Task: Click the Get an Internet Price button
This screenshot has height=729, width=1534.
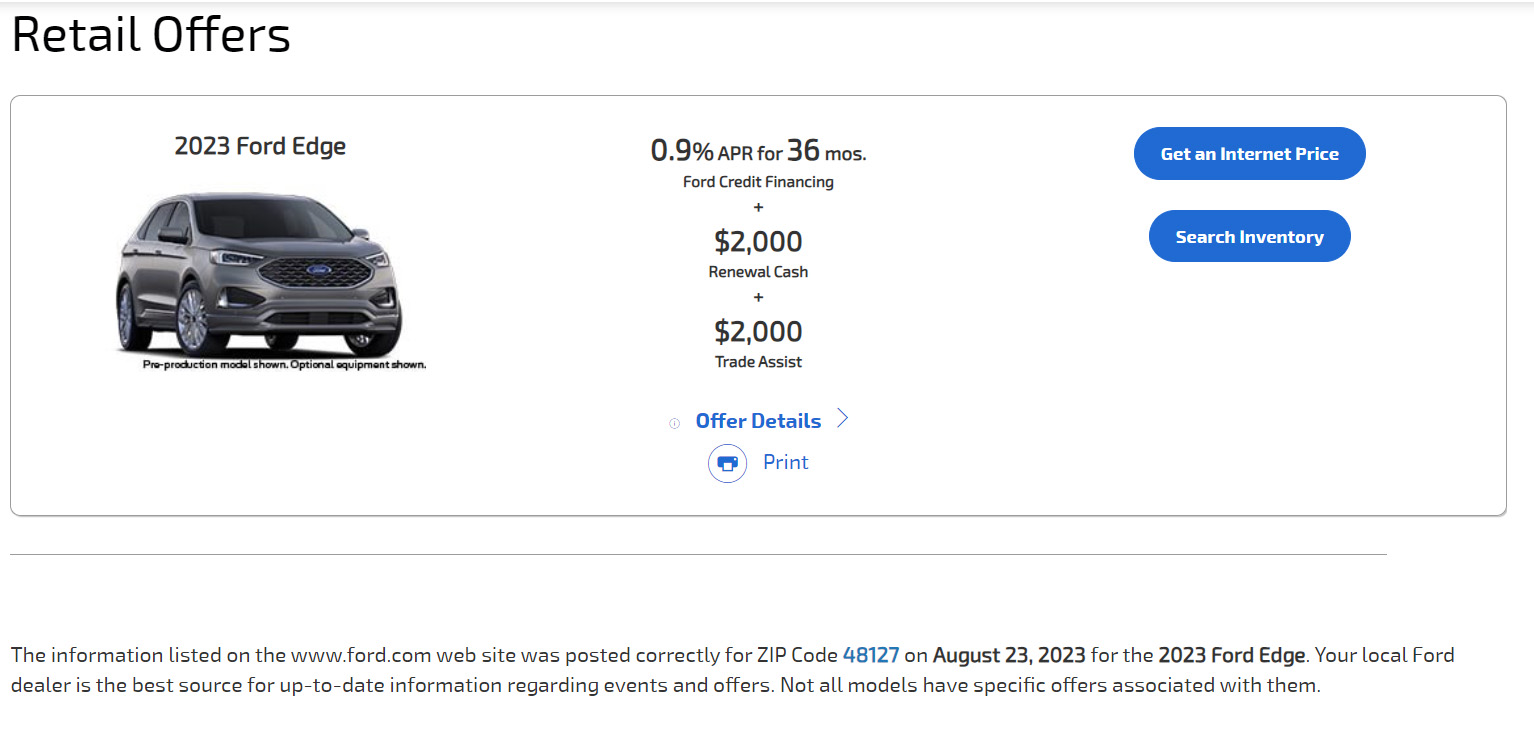Action: 1249,154
